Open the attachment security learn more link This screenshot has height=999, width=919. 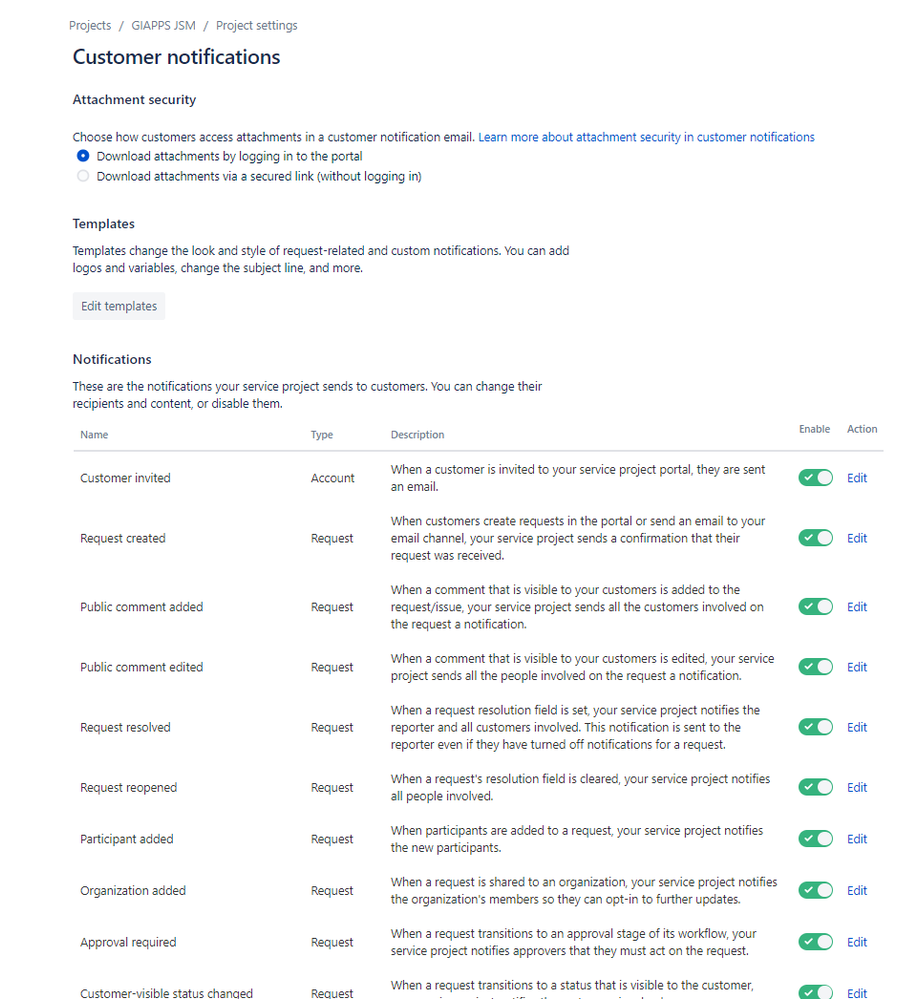tap(646, 137)
